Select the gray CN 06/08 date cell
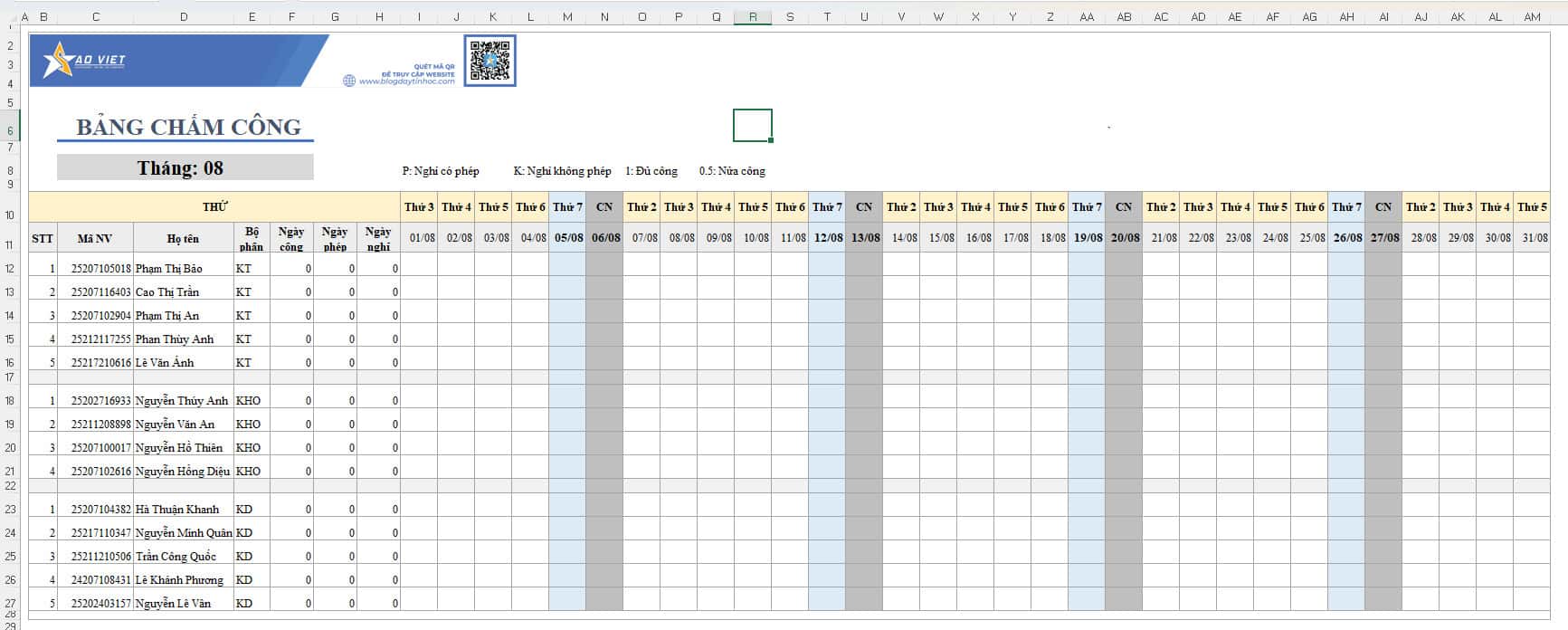Screen dimensions: 1568x630 click(x=604, y=238)
